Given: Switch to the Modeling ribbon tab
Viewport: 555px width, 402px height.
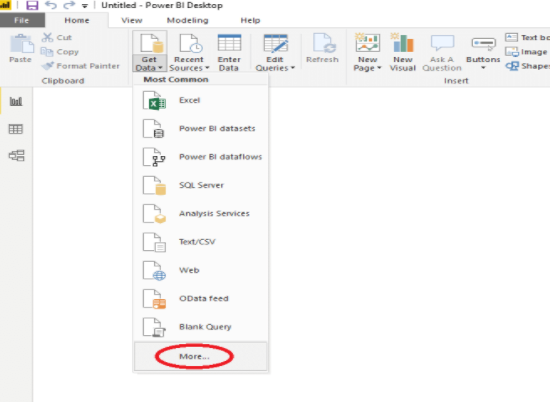Looking at the screenshot, I should (x=188, y=21).
